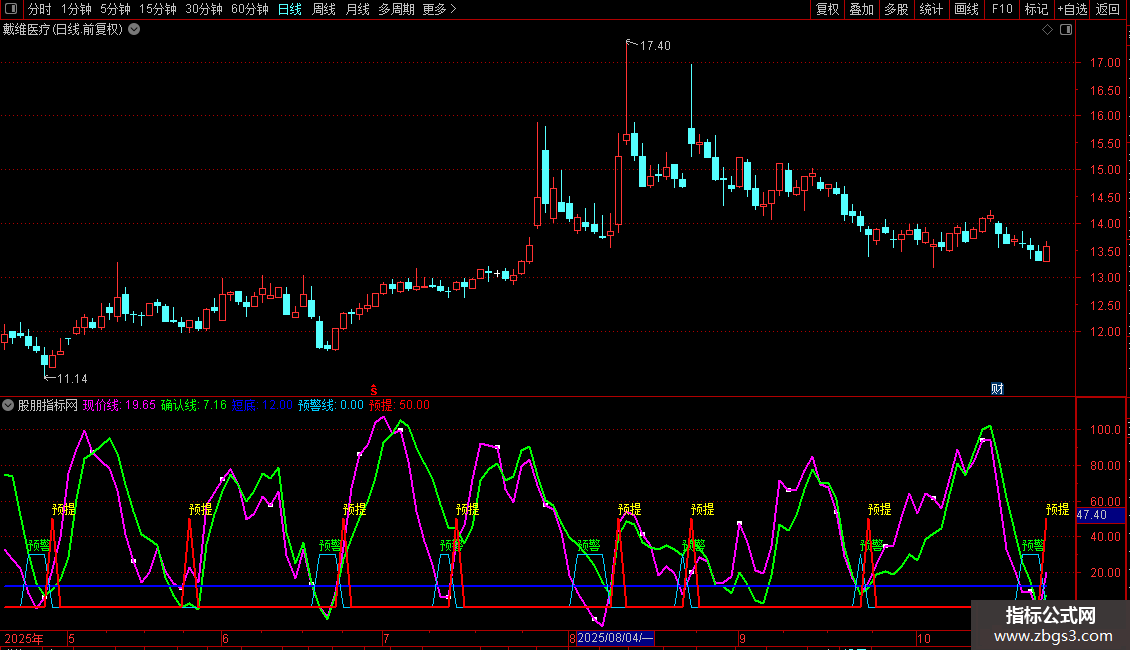
Task: Click month 6 on the time axis
Action: tap(226, 638)
